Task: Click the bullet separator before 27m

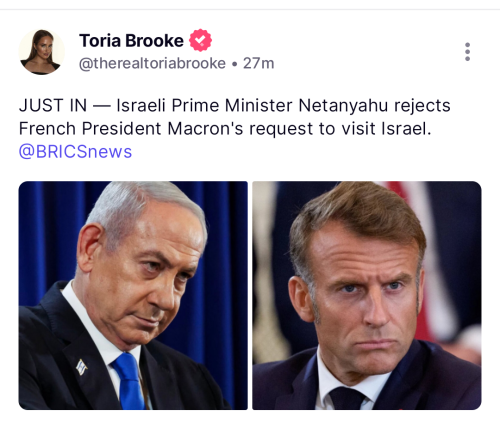Action: (234, 64)
